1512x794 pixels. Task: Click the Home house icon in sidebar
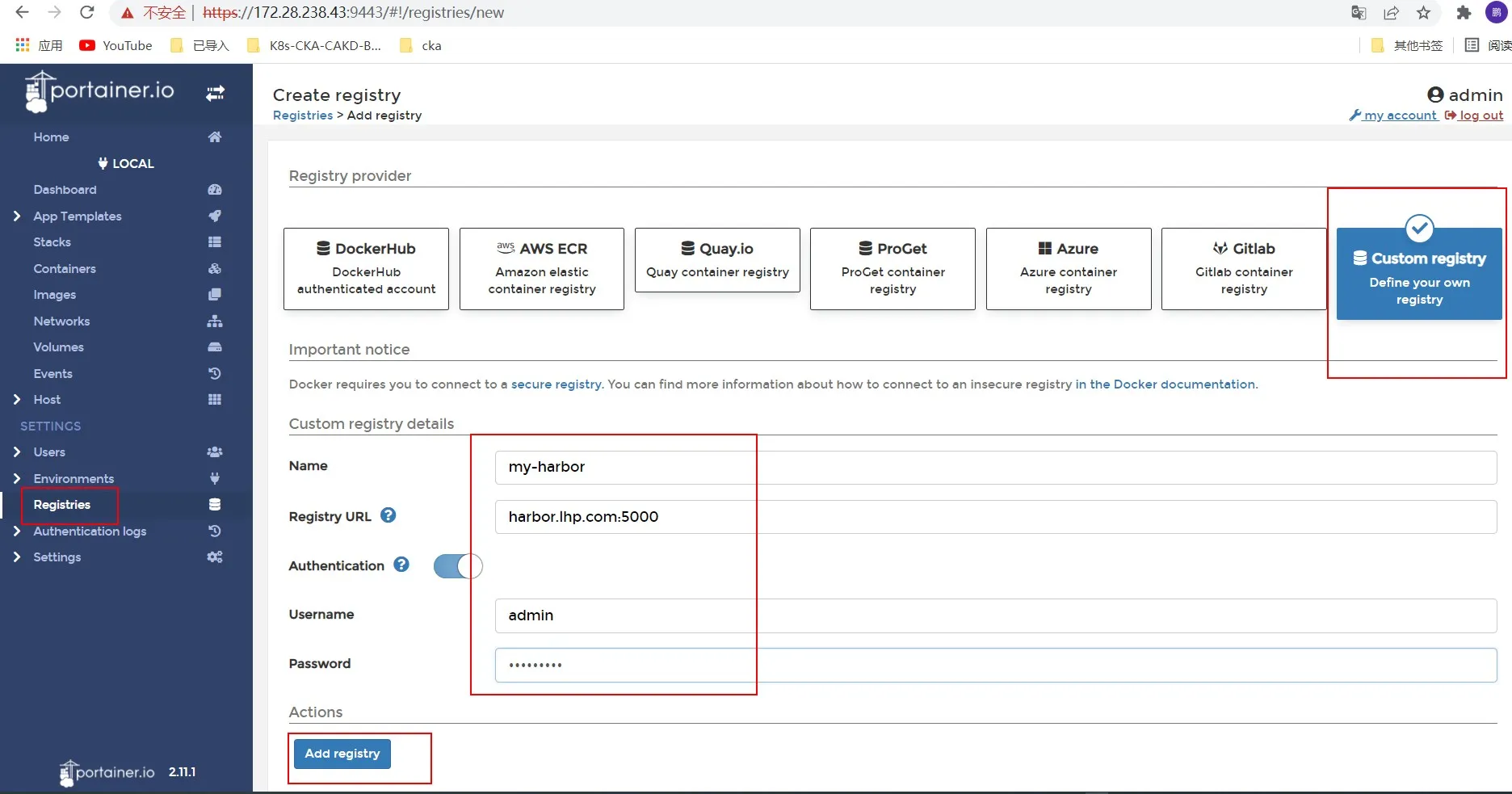(215, 137)
